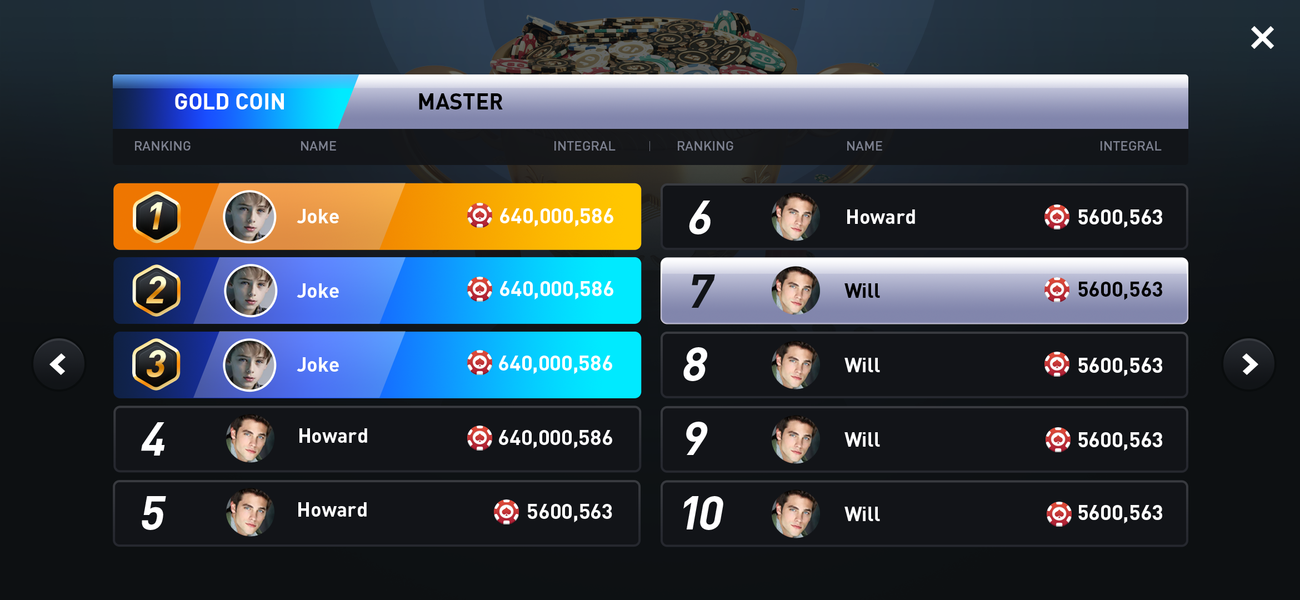Select rank 6 Howard row
This screenshot has width=1300, height=600.
(924, 217)
